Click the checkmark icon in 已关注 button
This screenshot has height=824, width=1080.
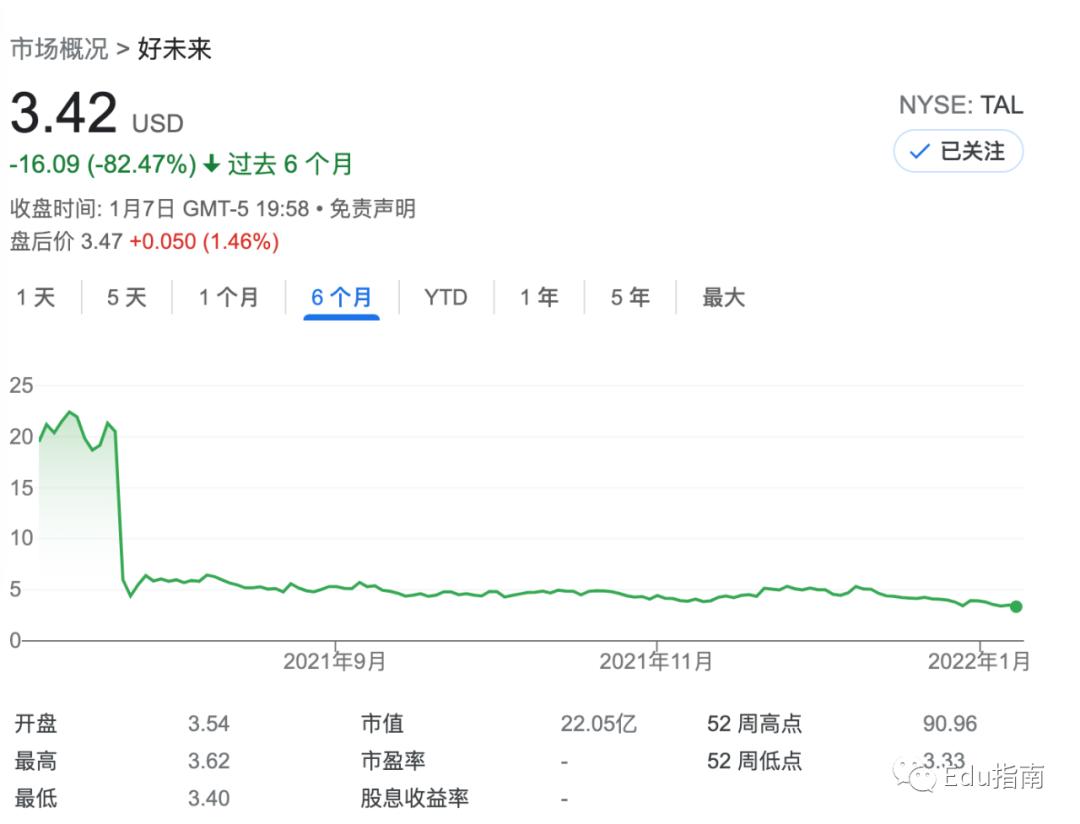(920, 152)
